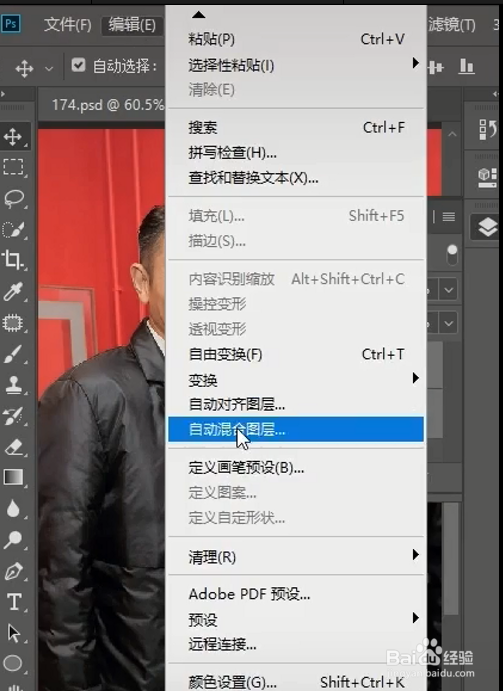Select the Dodge tool
Image resolution: width=503 pixels, height=691 pixels.
click(x=13, y=539)
